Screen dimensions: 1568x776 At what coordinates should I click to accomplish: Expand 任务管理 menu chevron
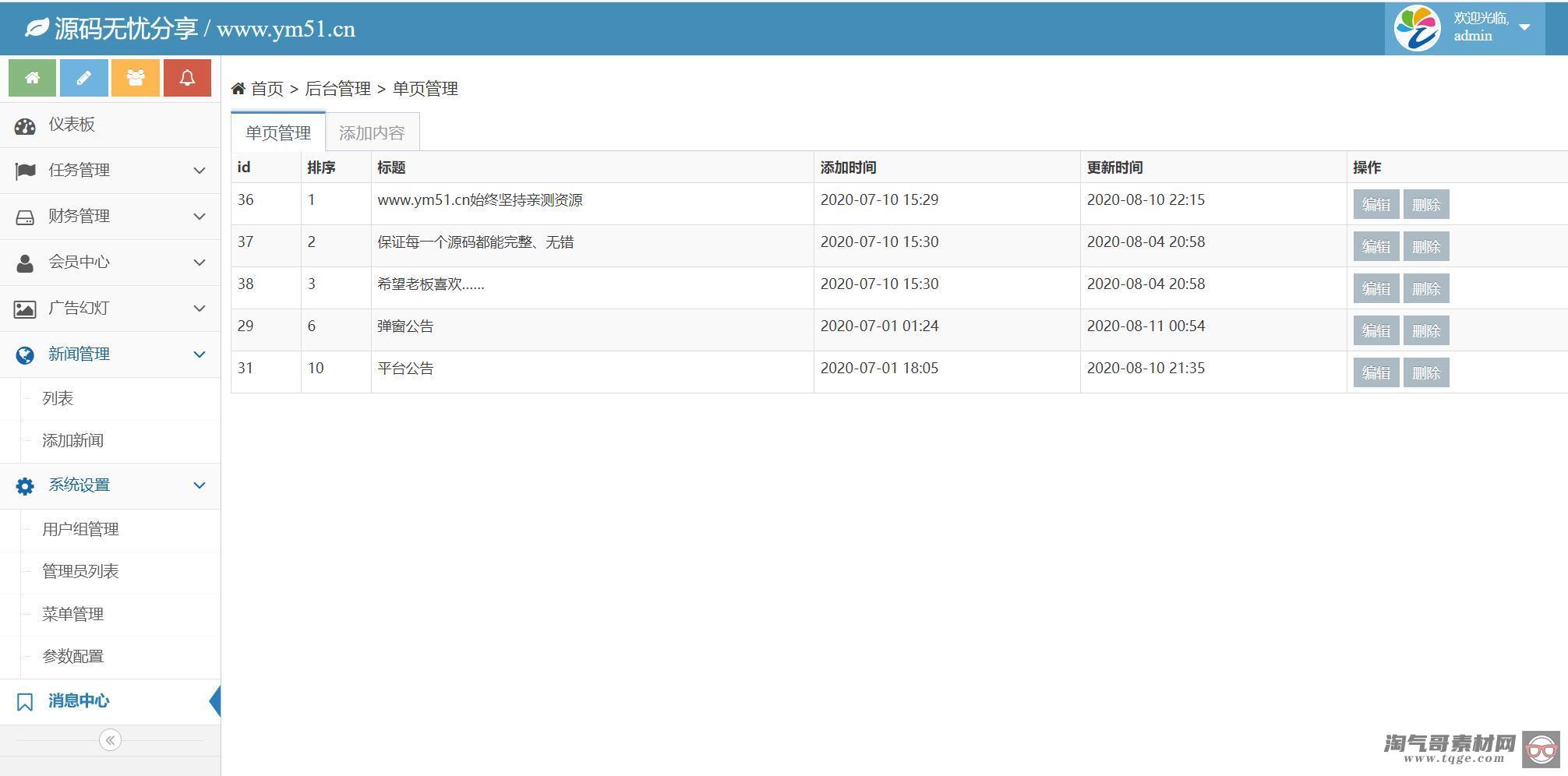pyautogui.click(x=200, y=171)
